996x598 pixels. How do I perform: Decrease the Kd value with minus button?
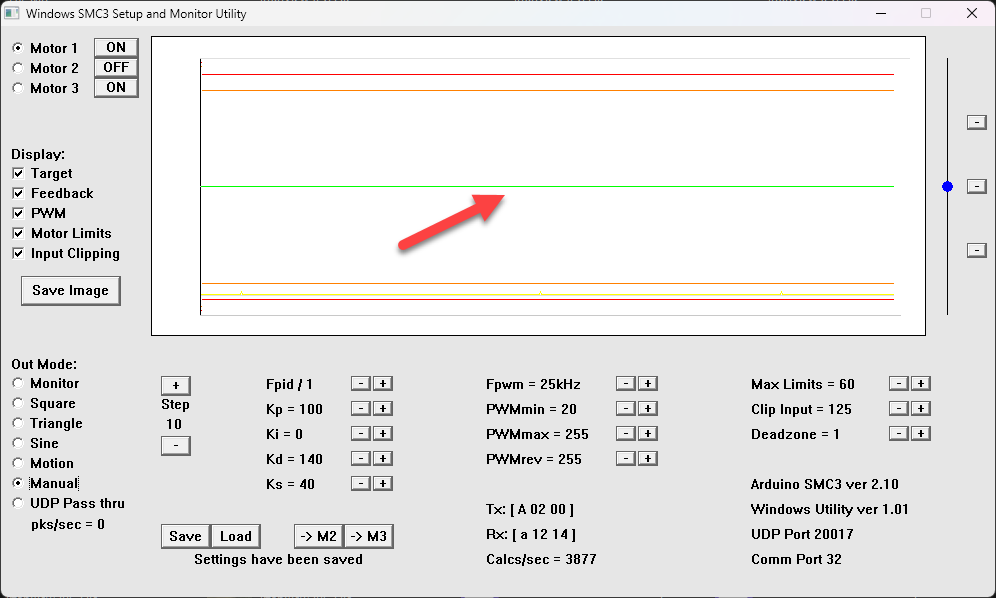[361, 459]
